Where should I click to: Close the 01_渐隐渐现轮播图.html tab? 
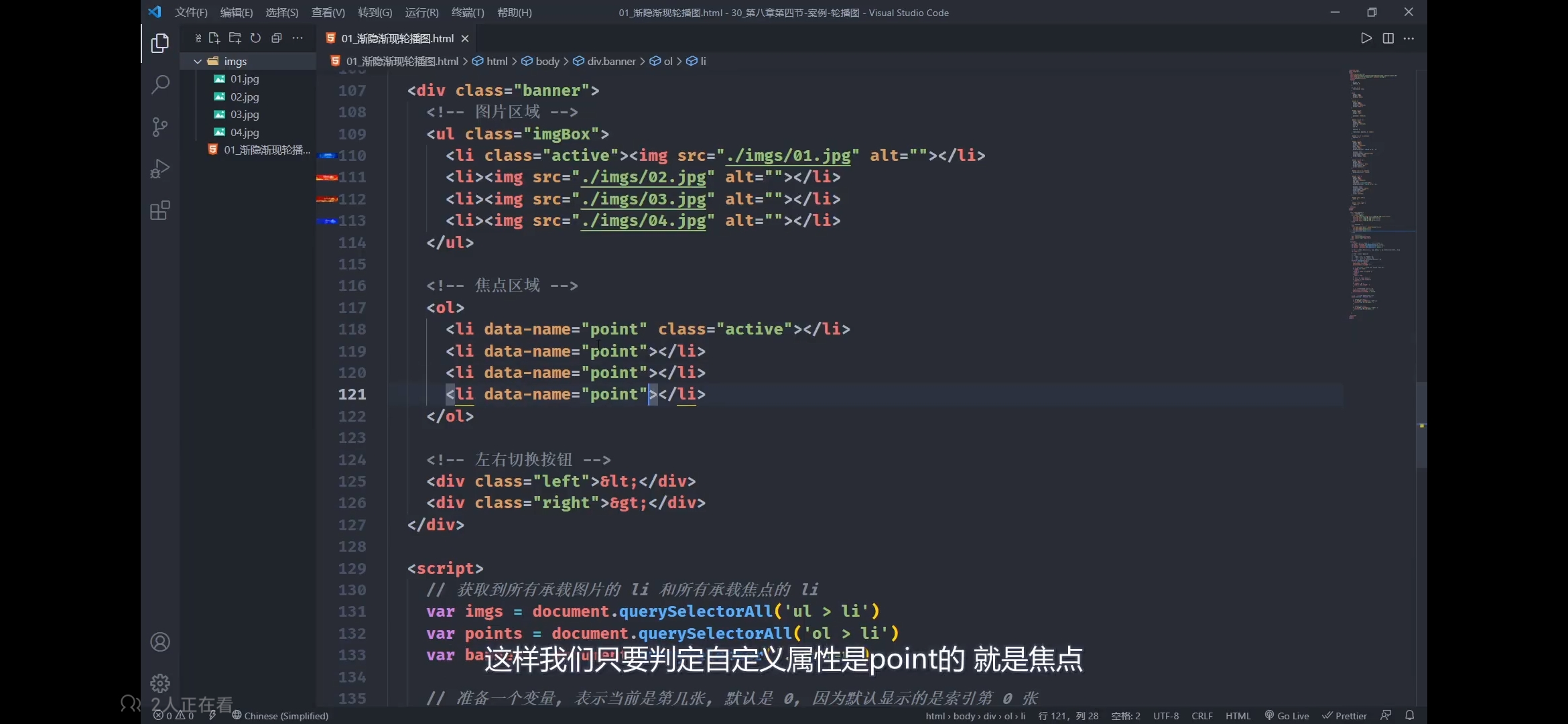coord(465,39)
